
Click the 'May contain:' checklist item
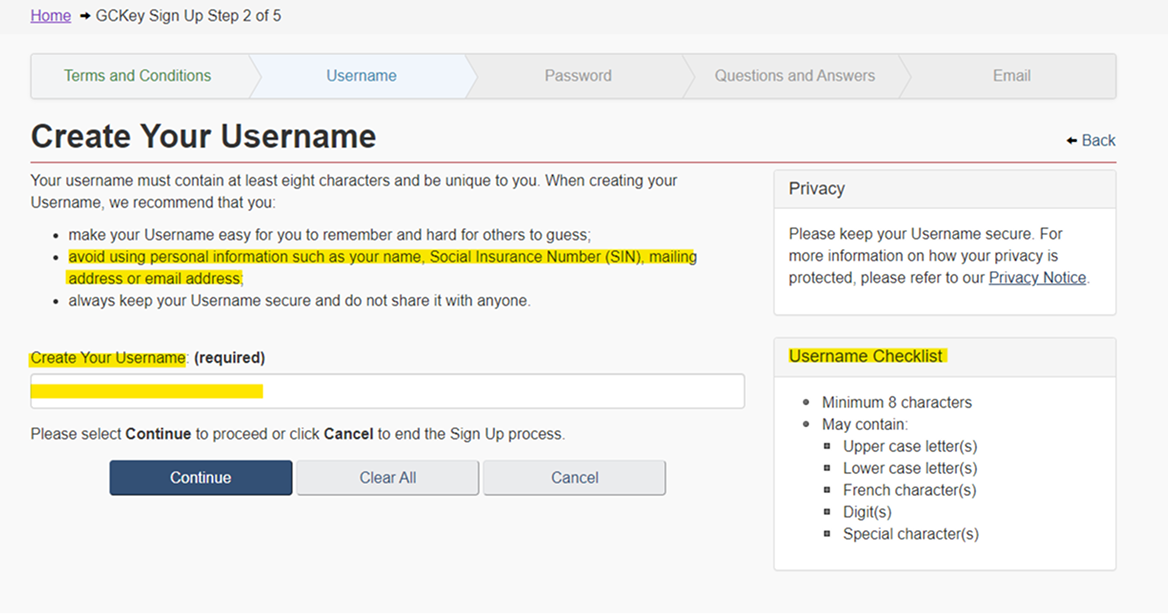tap(865, 425)
